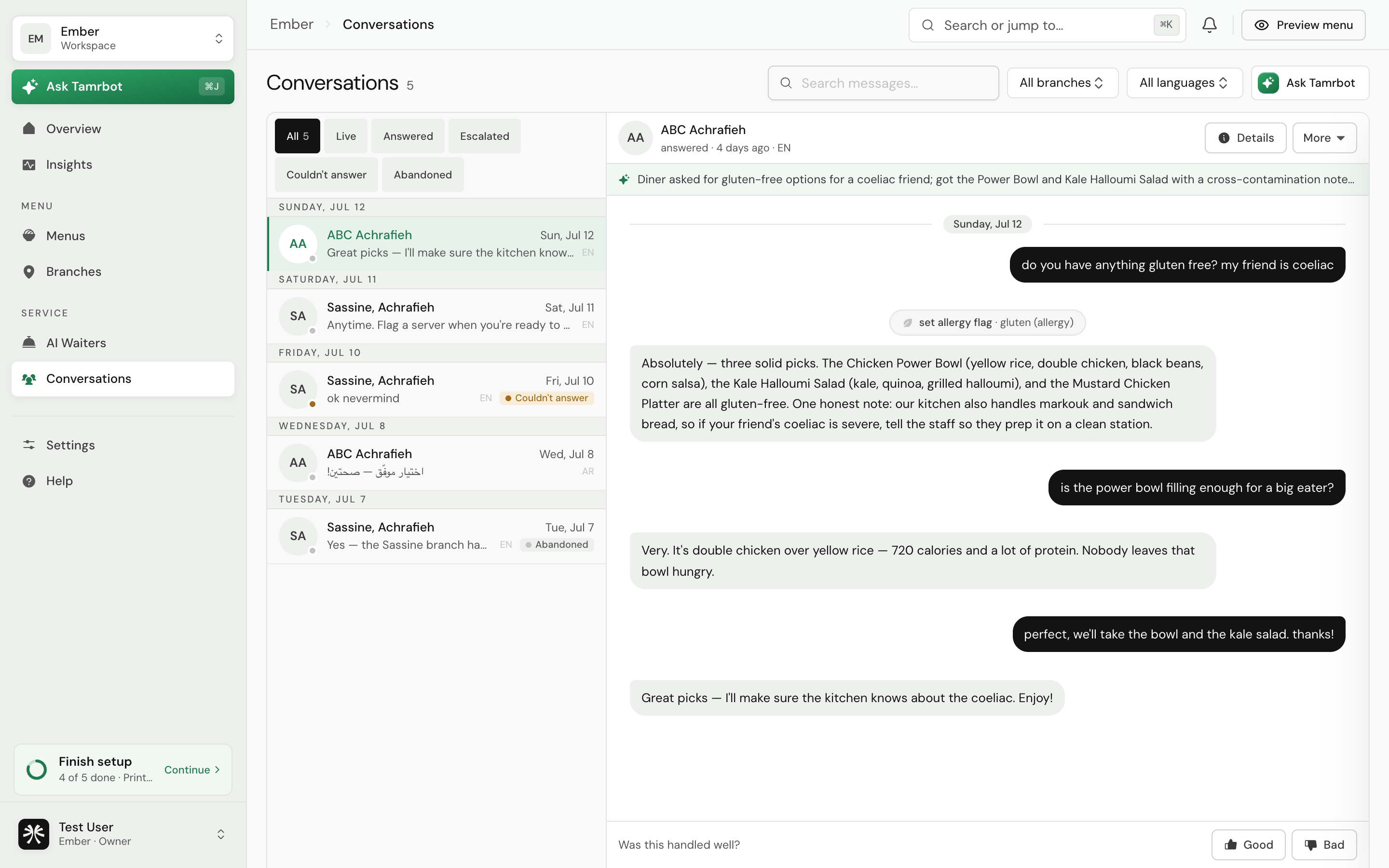Click the info icon on Details
Viewport: 1389px width, 868px height.
[x=1224, y=138]
